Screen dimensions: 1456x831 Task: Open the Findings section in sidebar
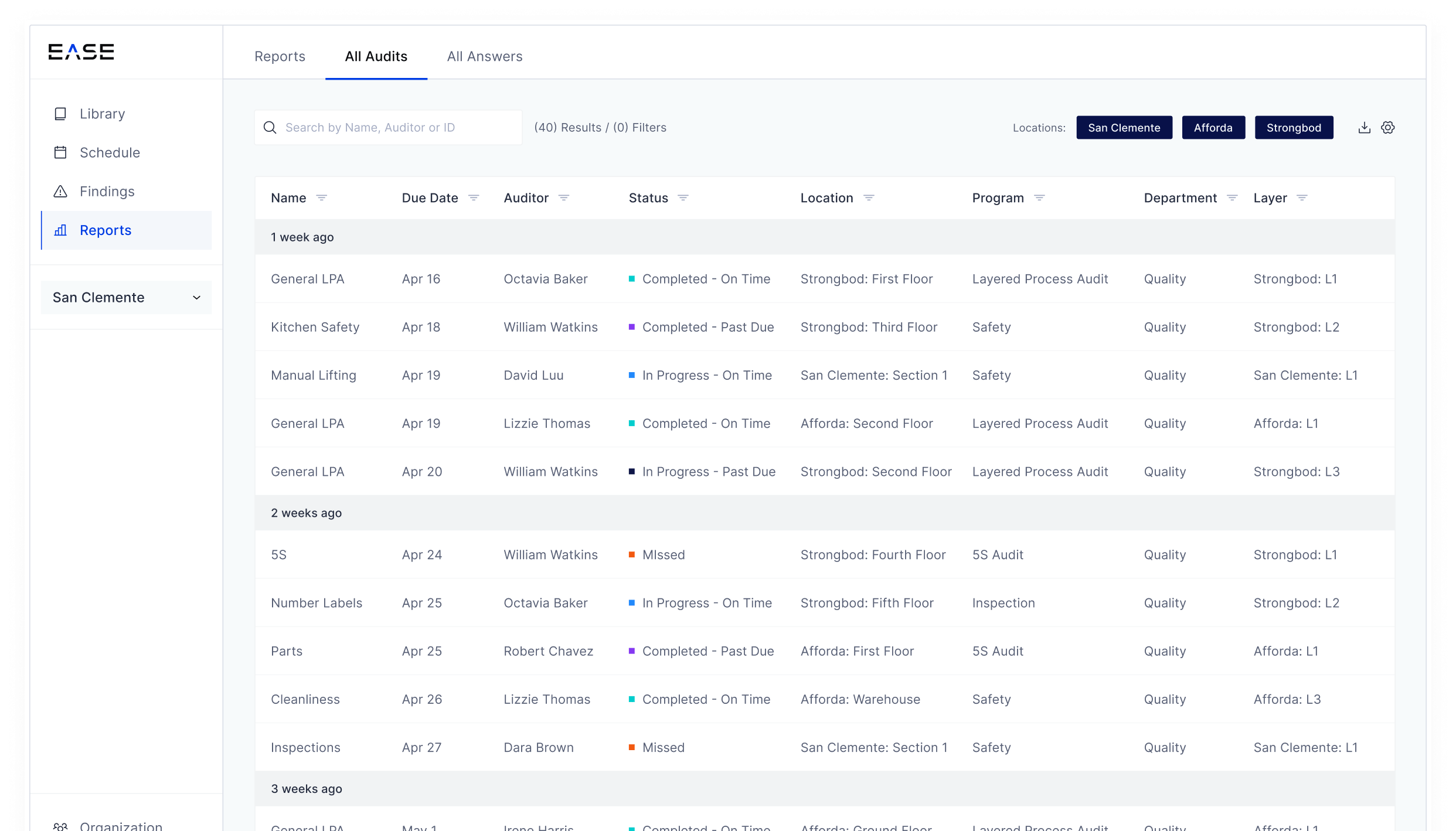[x=107, y=191]
